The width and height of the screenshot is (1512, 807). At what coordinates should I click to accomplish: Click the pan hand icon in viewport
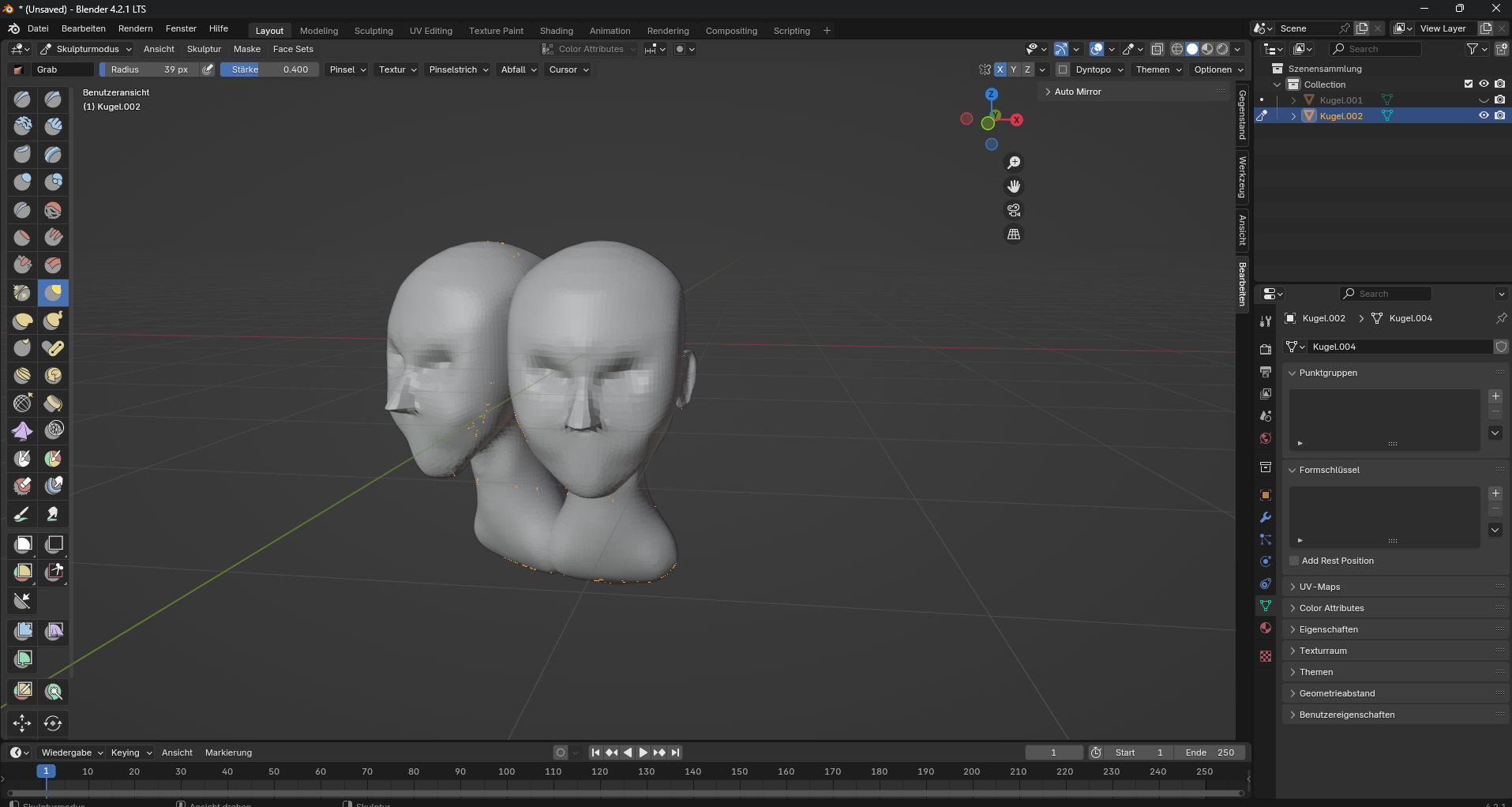coord(1014,186)
